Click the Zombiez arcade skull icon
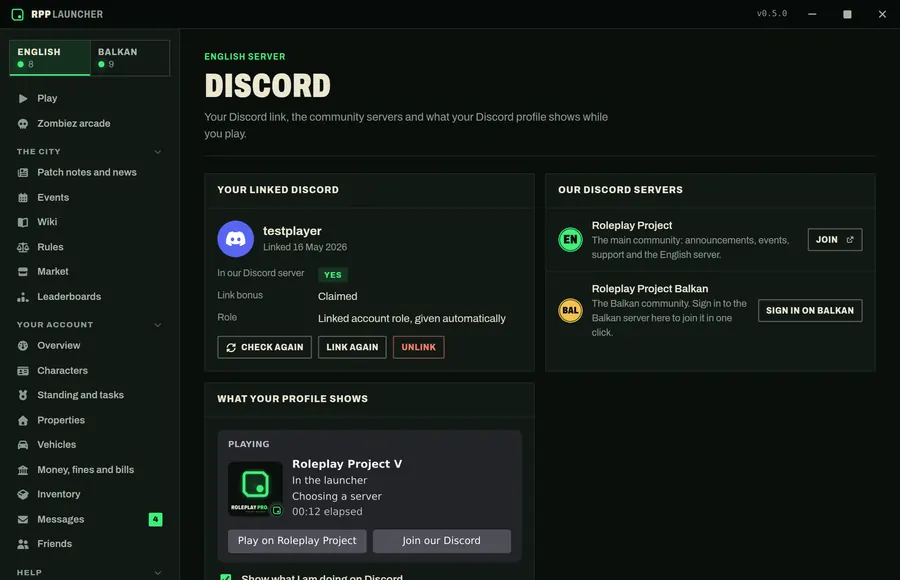 pyautogui.click(x=23, y=123)
